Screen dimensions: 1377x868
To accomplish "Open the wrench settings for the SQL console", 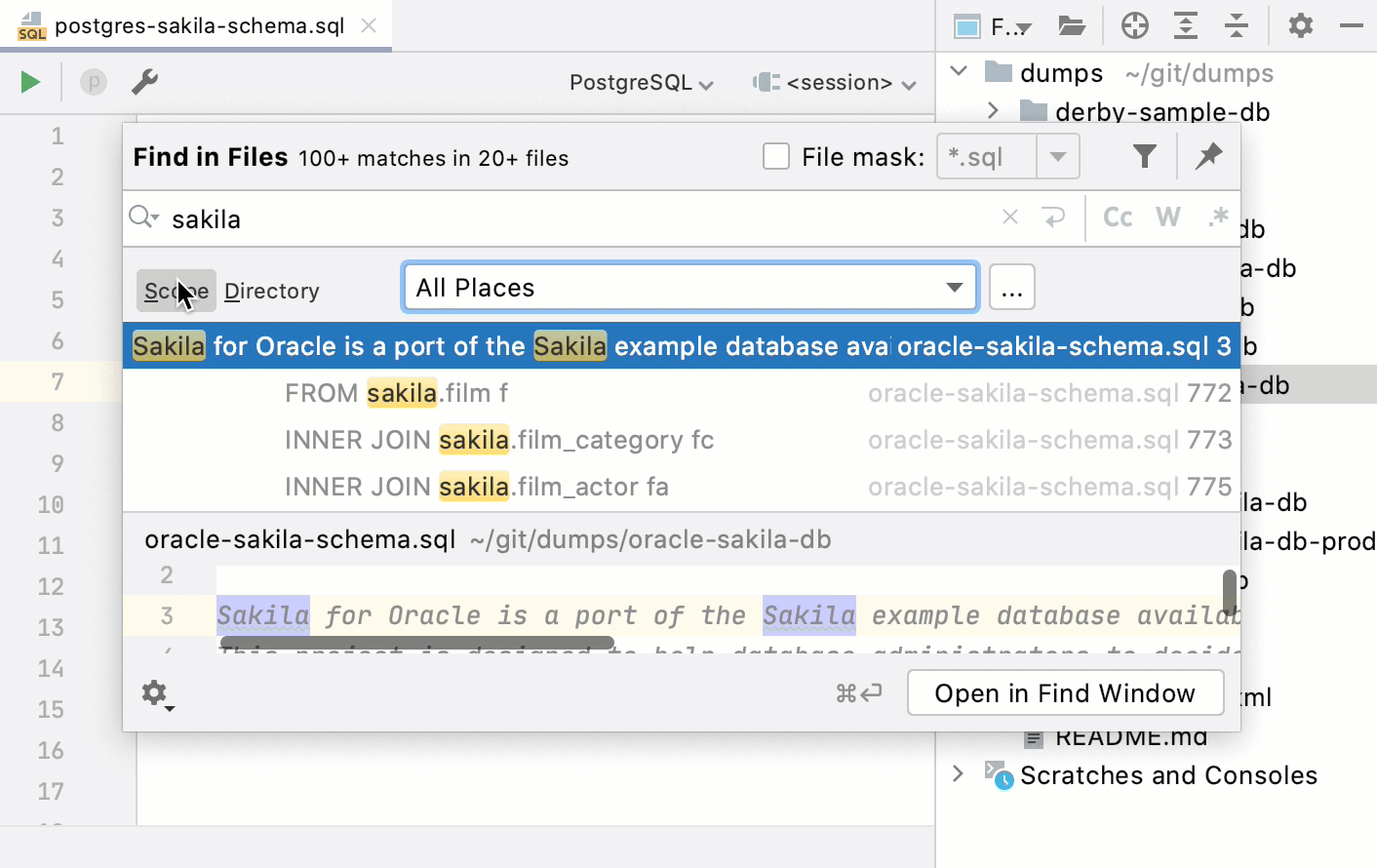I will 144,82.
